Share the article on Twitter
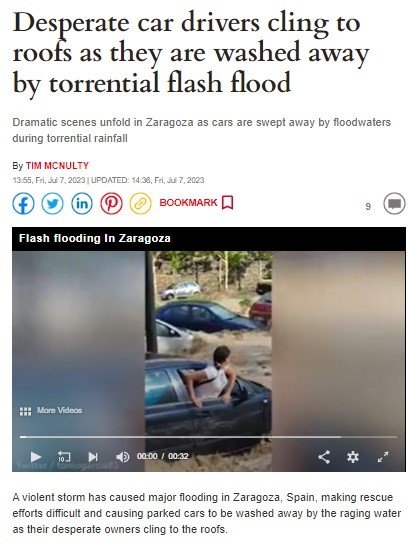Screen dimensions: 408x546 point(53,203)
